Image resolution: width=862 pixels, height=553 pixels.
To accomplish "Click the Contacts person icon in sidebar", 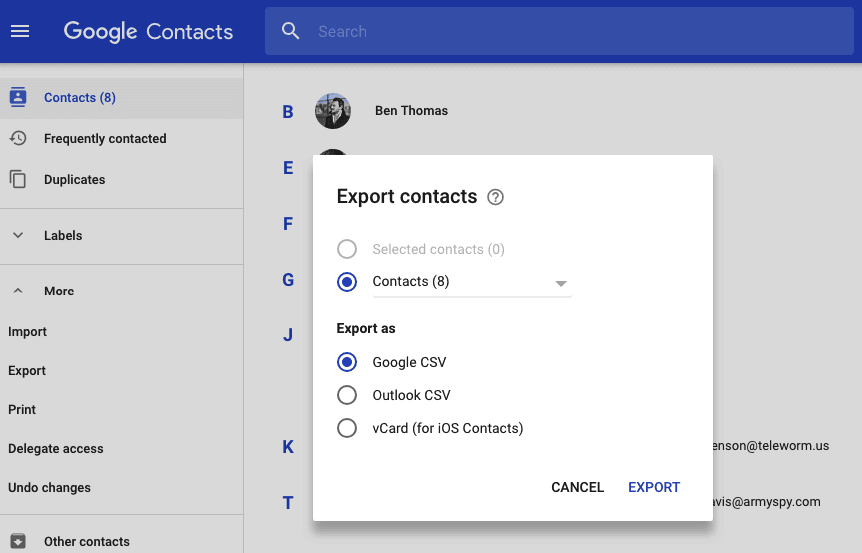I will coord(18,97).
